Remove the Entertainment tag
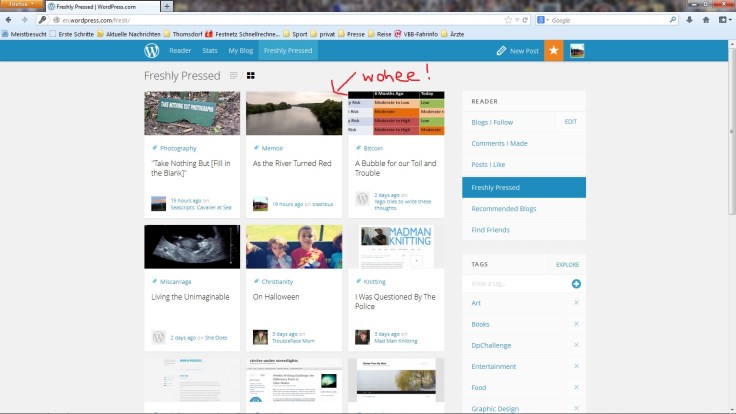 (576, 366)
